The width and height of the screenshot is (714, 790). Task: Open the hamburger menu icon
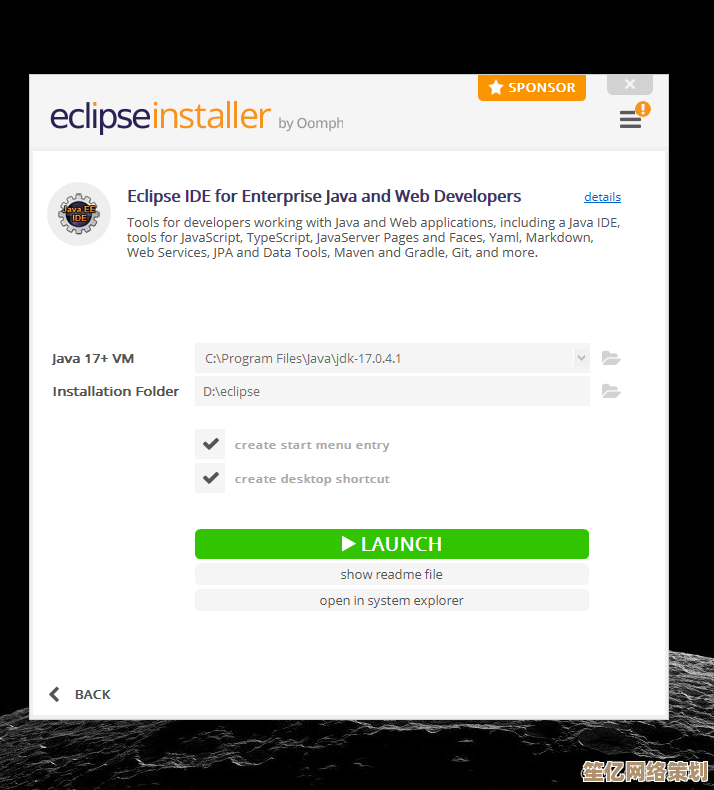(x=630, y=119)
